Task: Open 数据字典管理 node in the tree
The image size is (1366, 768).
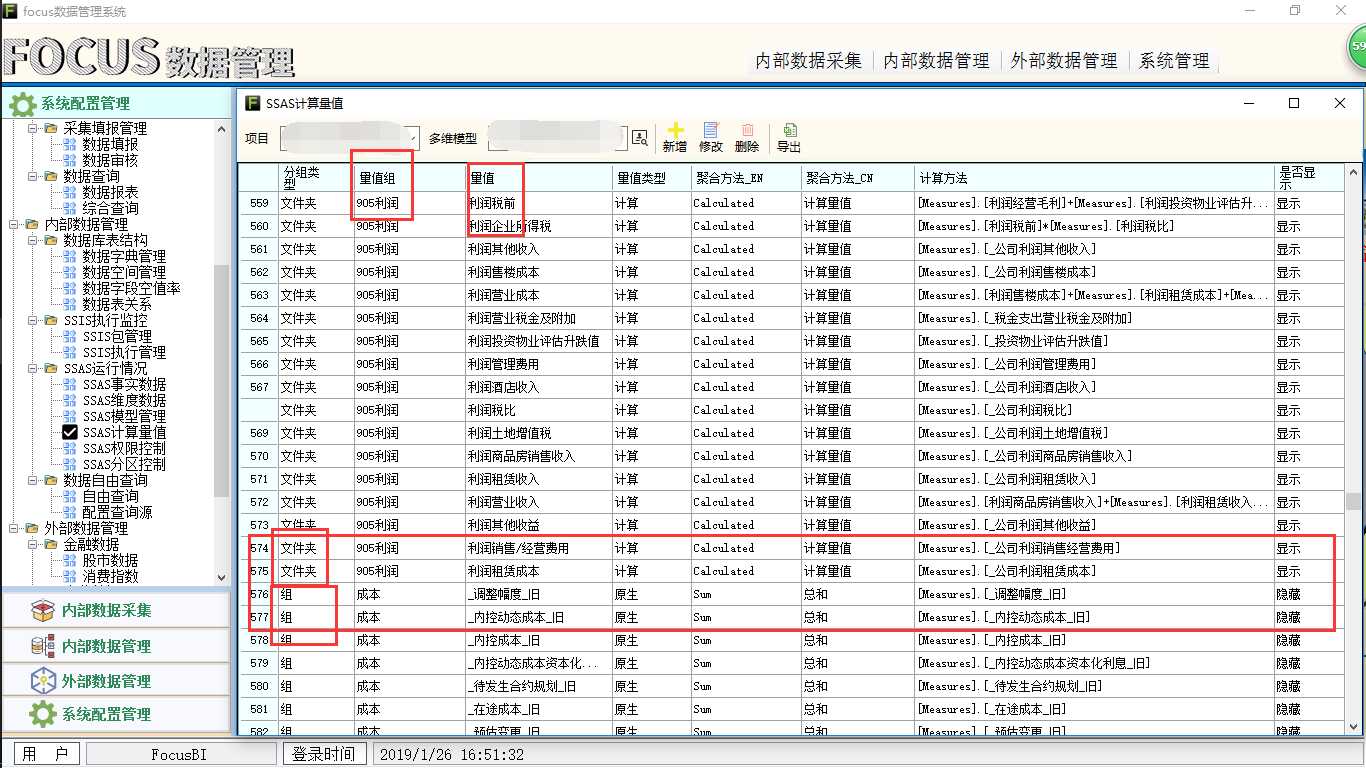Action: (124, 256)
